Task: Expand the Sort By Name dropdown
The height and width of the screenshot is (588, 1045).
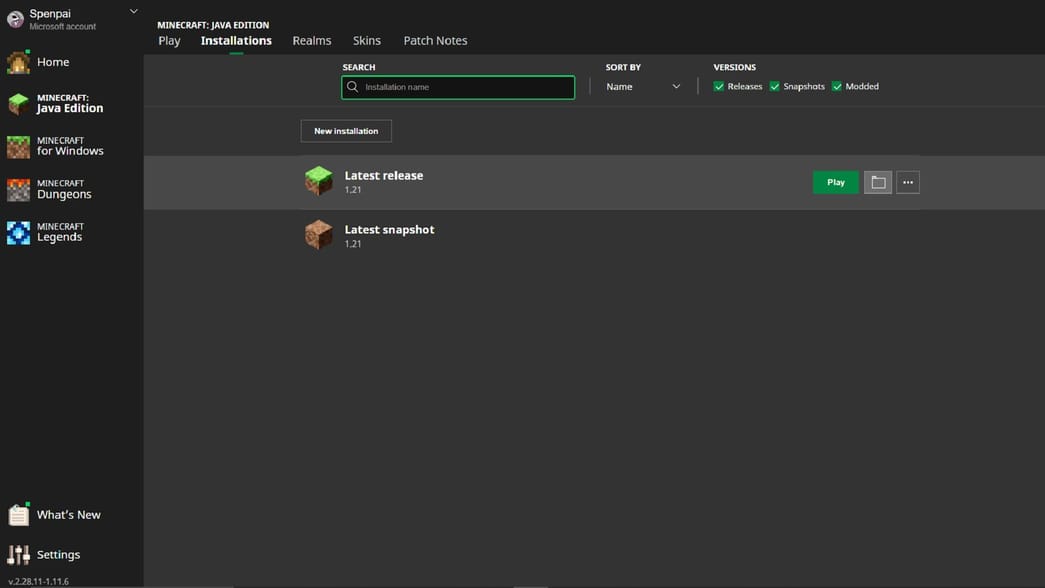Action: coord(643,87)
